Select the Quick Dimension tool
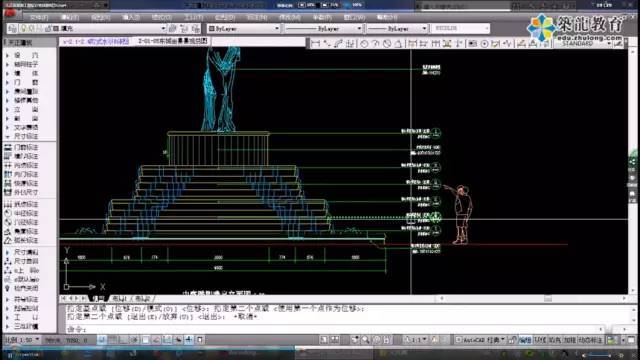 point(412,43)
